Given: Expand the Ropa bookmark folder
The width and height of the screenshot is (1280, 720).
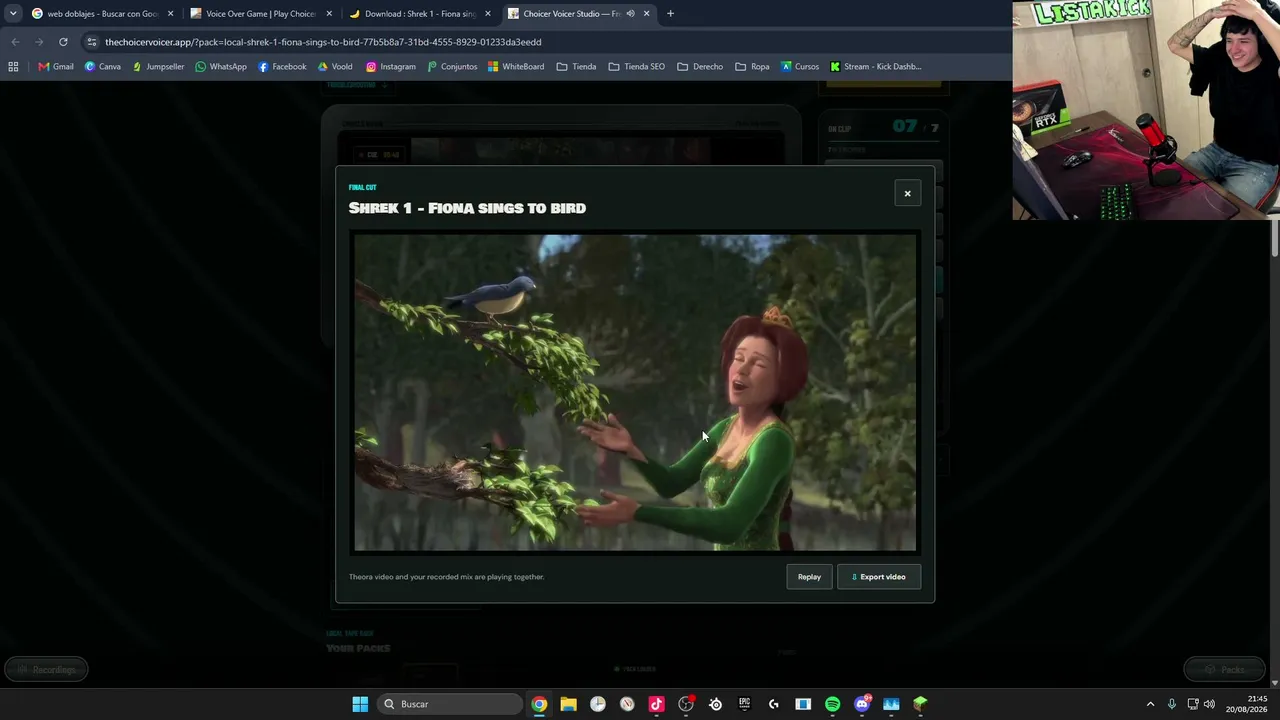Looking at the screenshot, I should click(752, 67).
